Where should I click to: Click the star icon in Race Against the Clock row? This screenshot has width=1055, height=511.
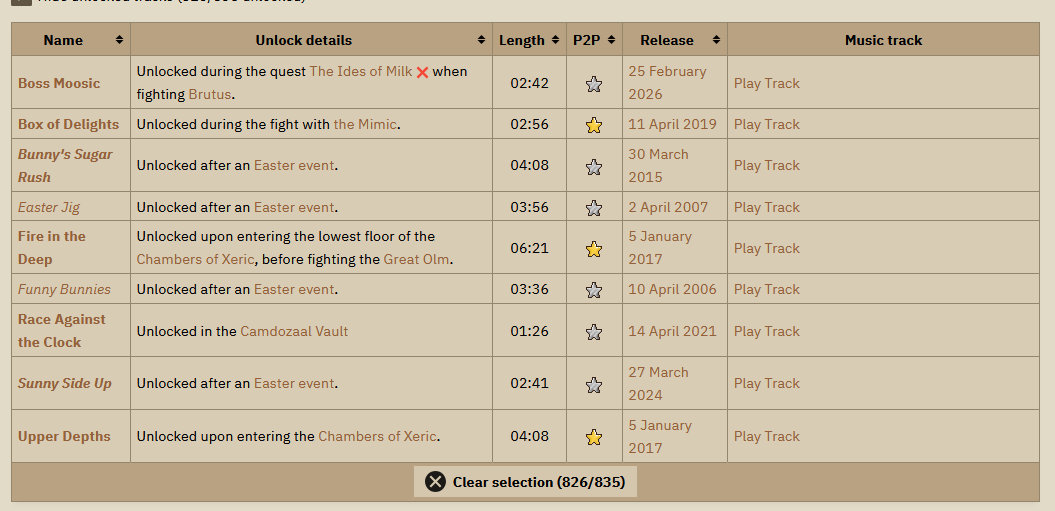pos(593,331)
